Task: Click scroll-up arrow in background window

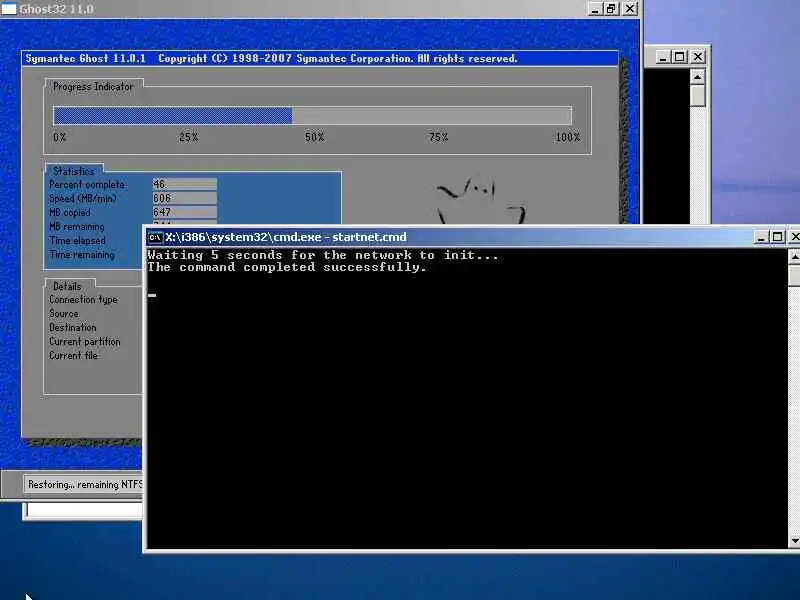Action: coord(697,77)
